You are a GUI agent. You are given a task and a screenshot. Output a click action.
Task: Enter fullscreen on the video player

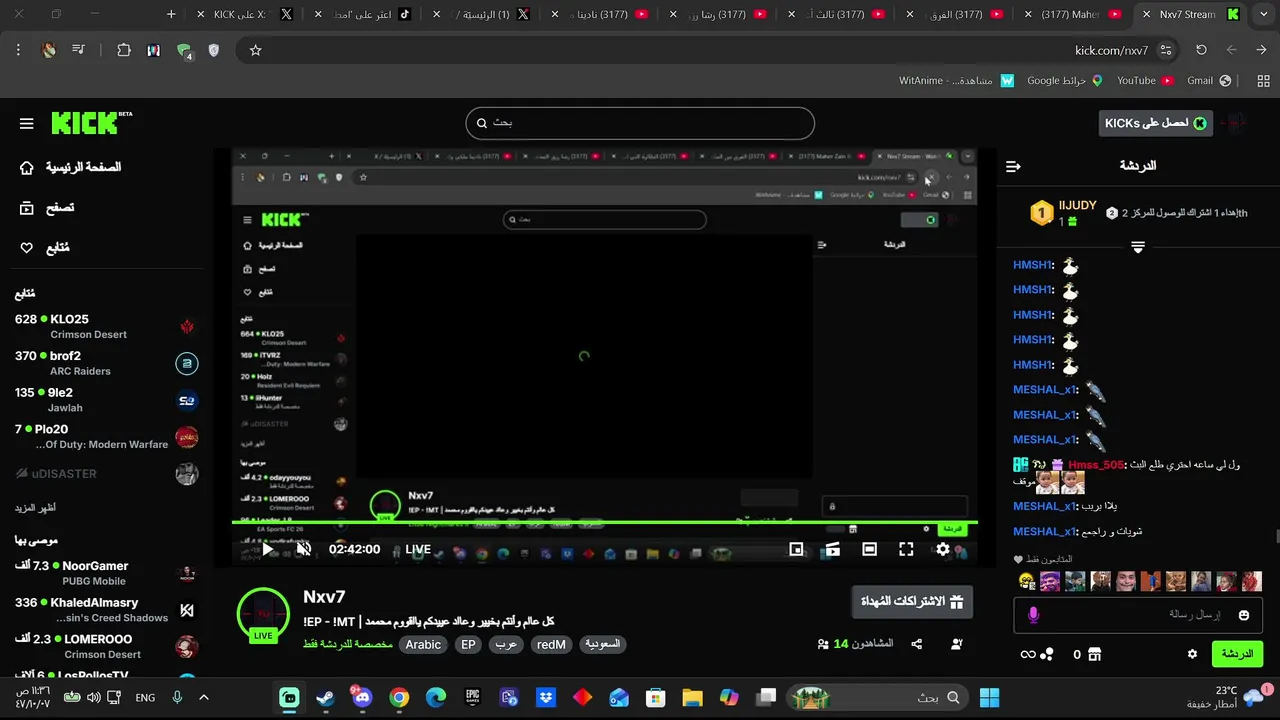click(906, 549)
